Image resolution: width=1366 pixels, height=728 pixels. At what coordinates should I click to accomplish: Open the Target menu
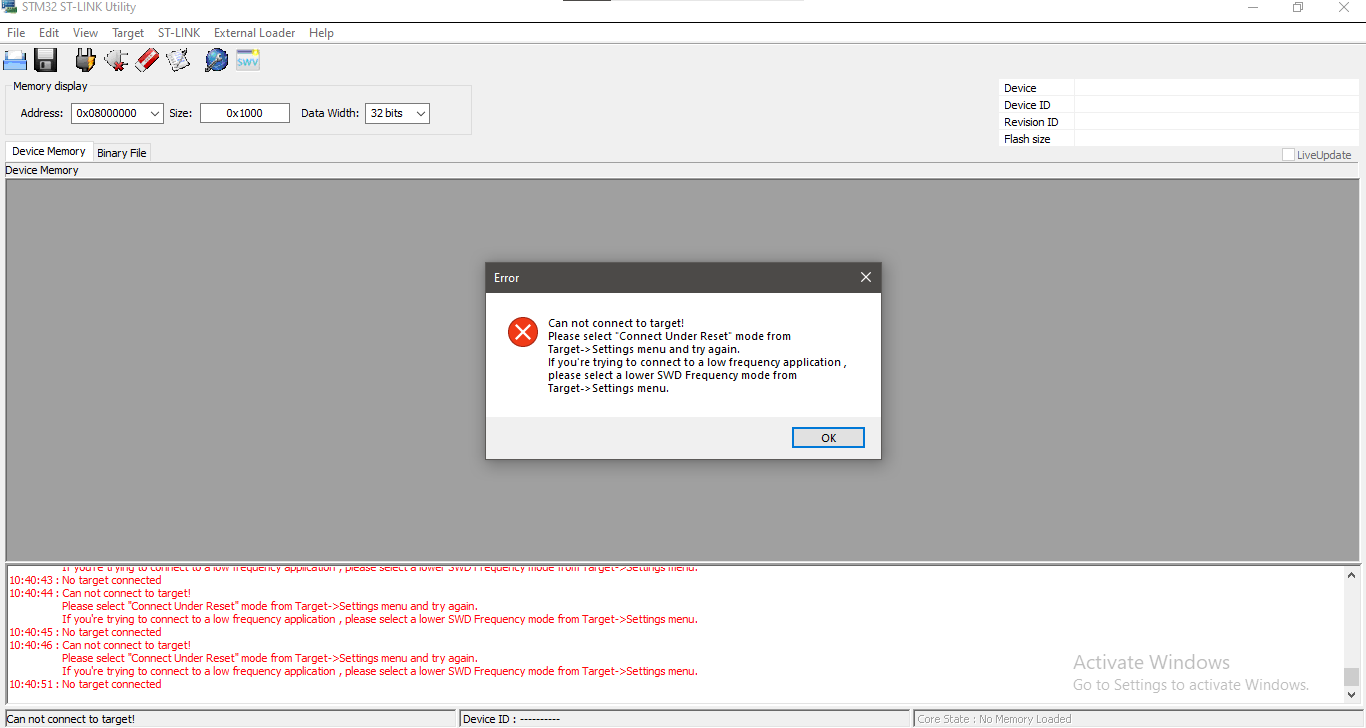[128, 33]
